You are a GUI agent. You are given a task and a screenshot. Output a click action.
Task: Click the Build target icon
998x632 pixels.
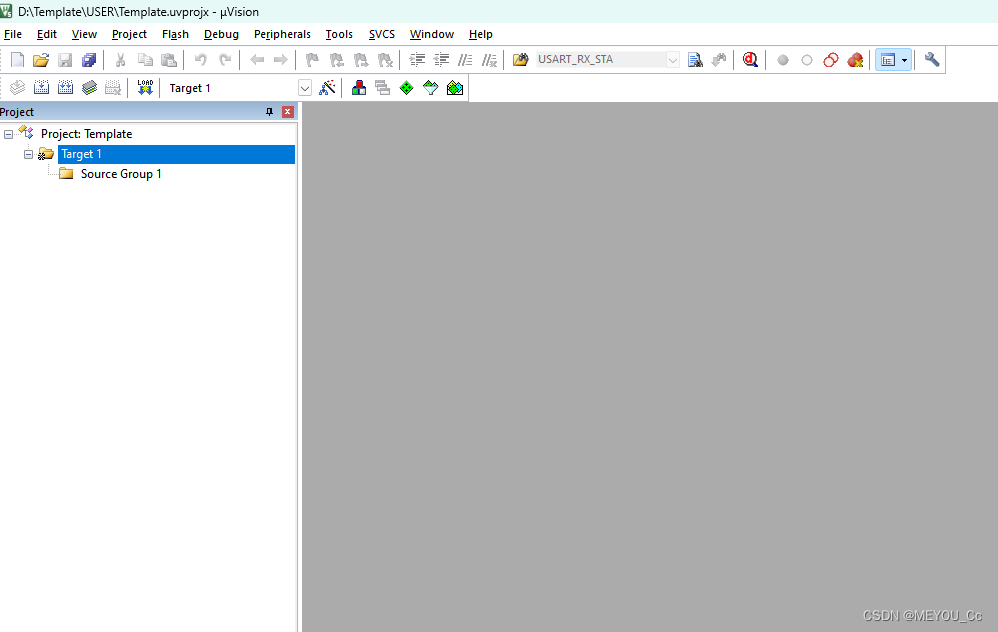pos(41,88)
